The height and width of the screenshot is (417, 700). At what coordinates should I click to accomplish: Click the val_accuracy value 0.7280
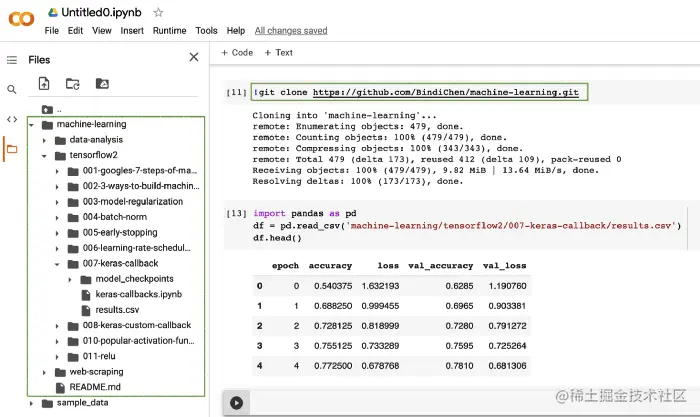459,326
